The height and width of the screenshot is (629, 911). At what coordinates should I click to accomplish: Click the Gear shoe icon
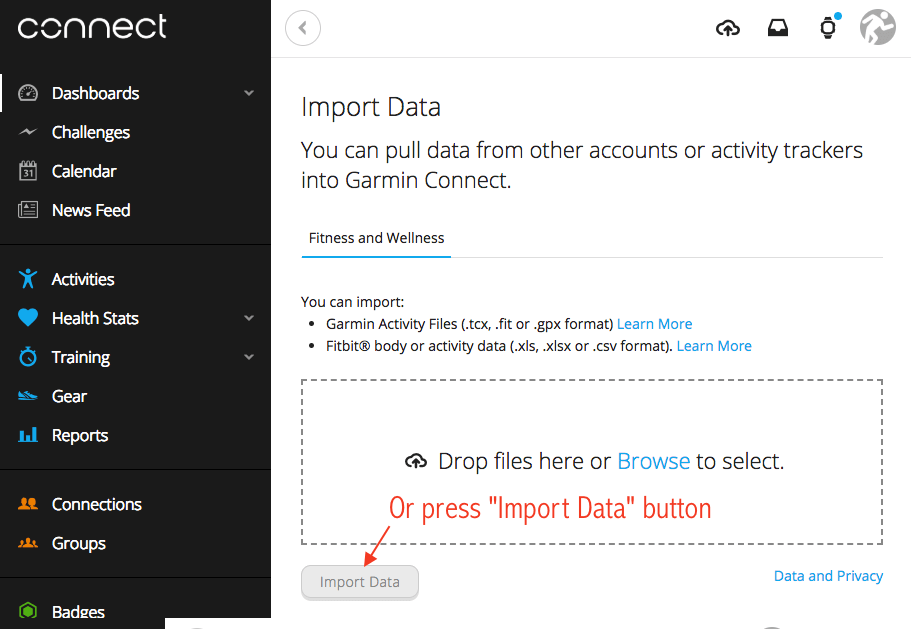(x=28, y=396)
